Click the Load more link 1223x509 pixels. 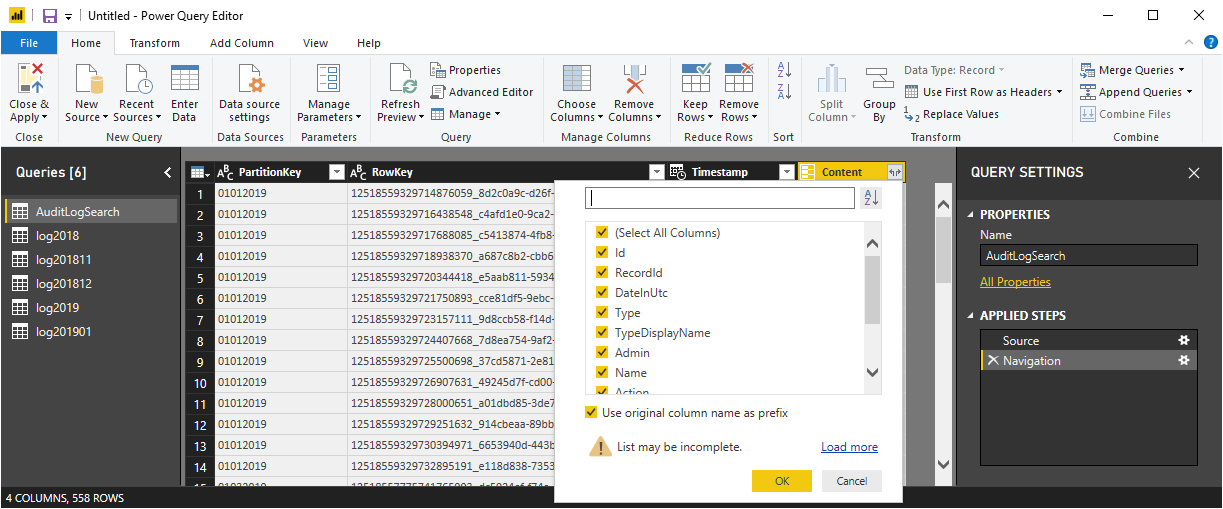click(849, 447)
